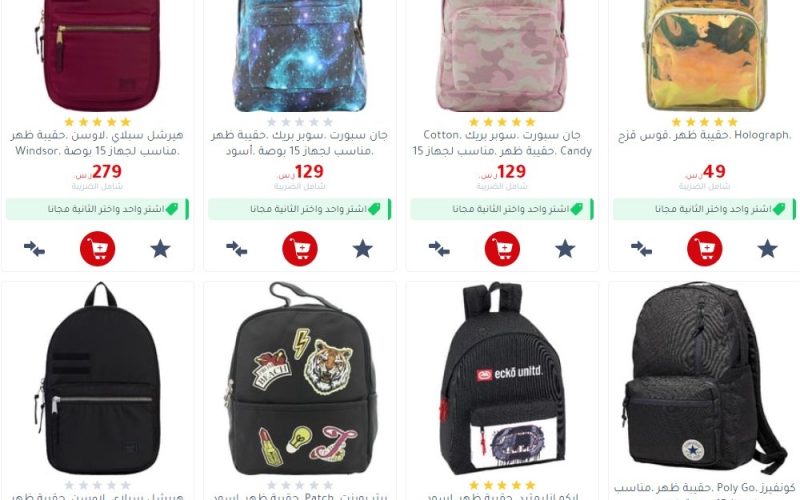Compare the burgundy Herschel backpack

click(34, 249)
